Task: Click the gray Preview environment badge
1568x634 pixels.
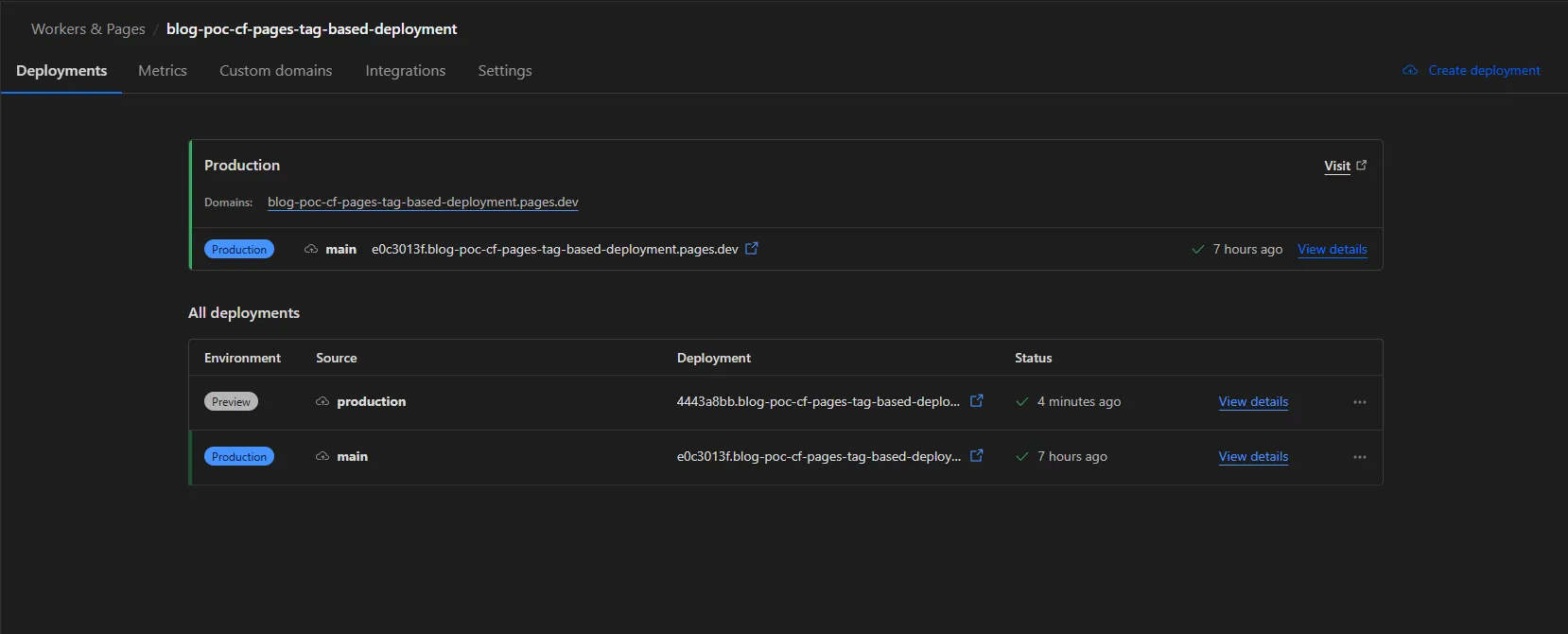Action: pos(231,402)
